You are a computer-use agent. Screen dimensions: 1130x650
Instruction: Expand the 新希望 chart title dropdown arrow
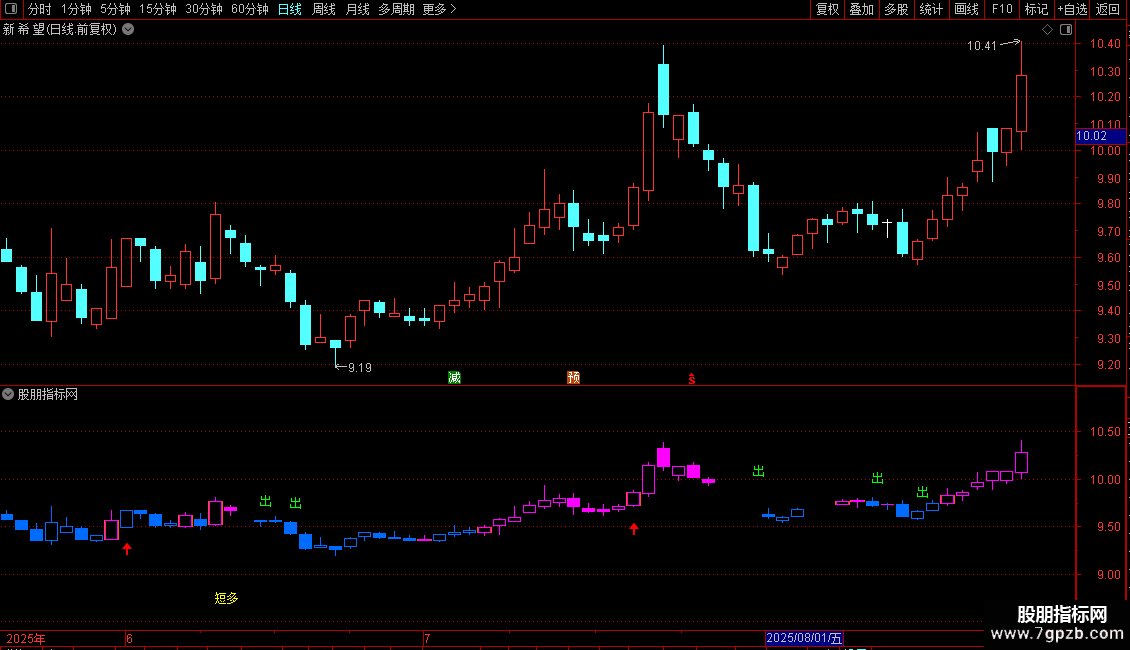point(128,30)
